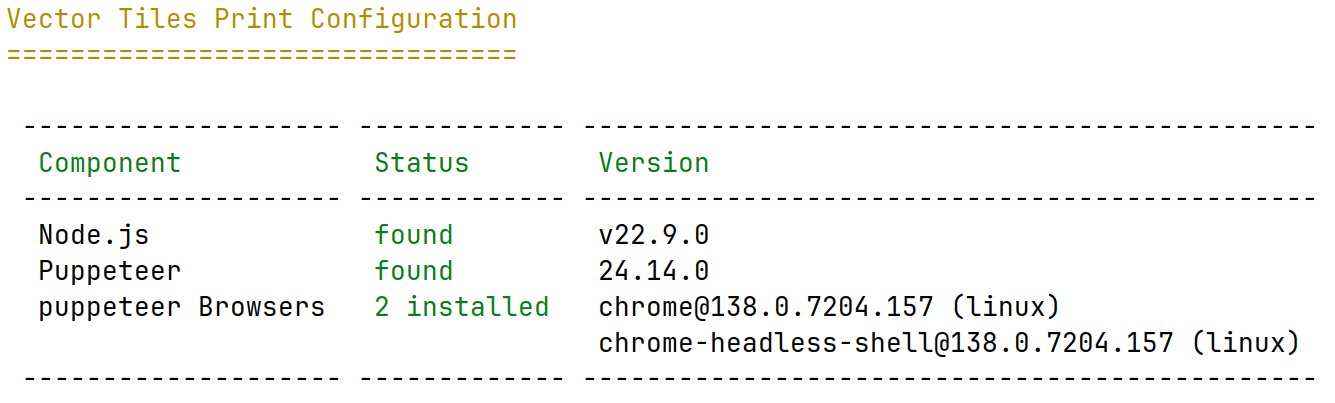Click the dashed line above the Component header
This screenshot has width=1335, height=403.
(x=181, y=127)
